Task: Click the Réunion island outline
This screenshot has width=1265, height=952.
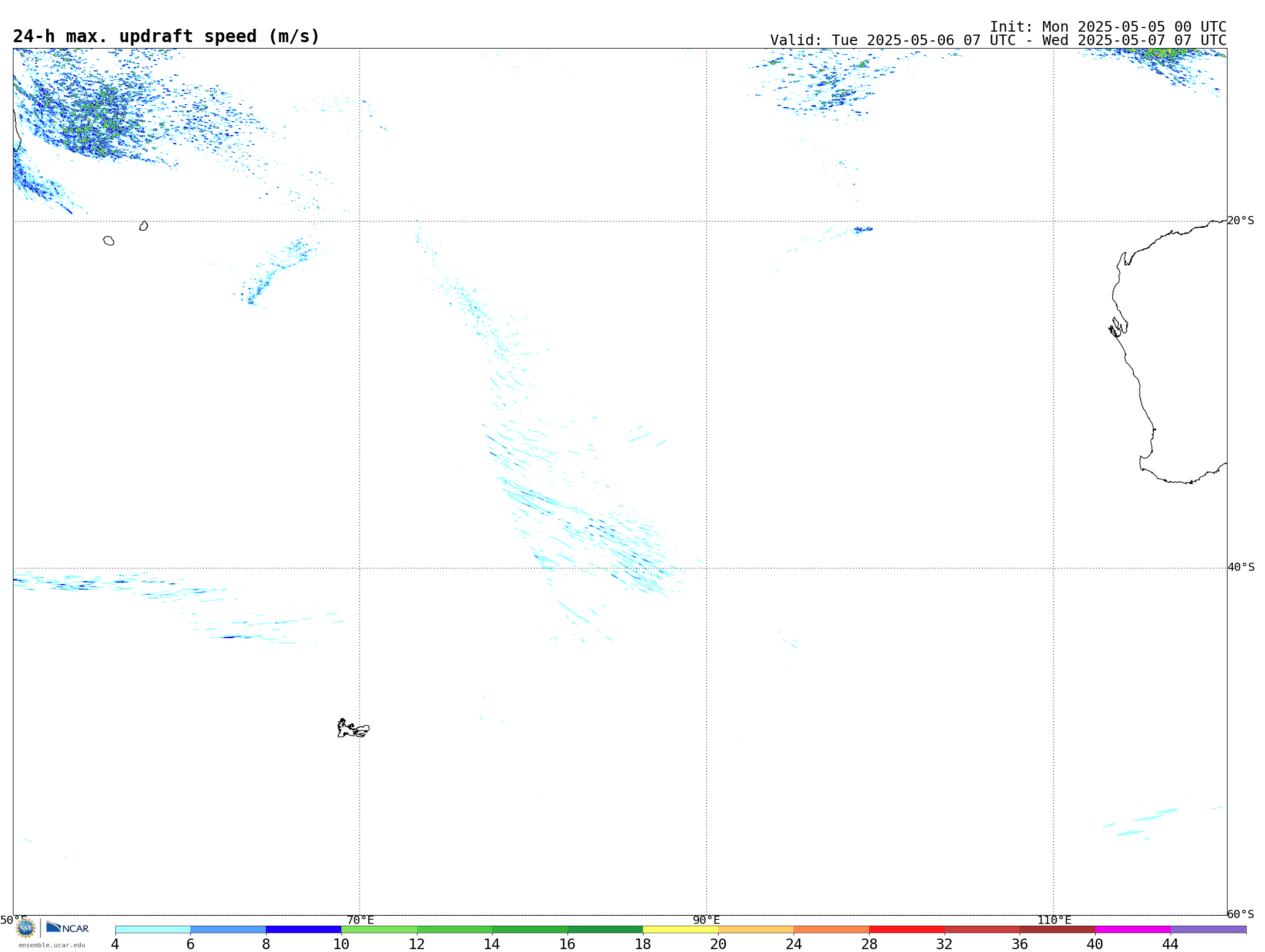Action: pos(108,241)
